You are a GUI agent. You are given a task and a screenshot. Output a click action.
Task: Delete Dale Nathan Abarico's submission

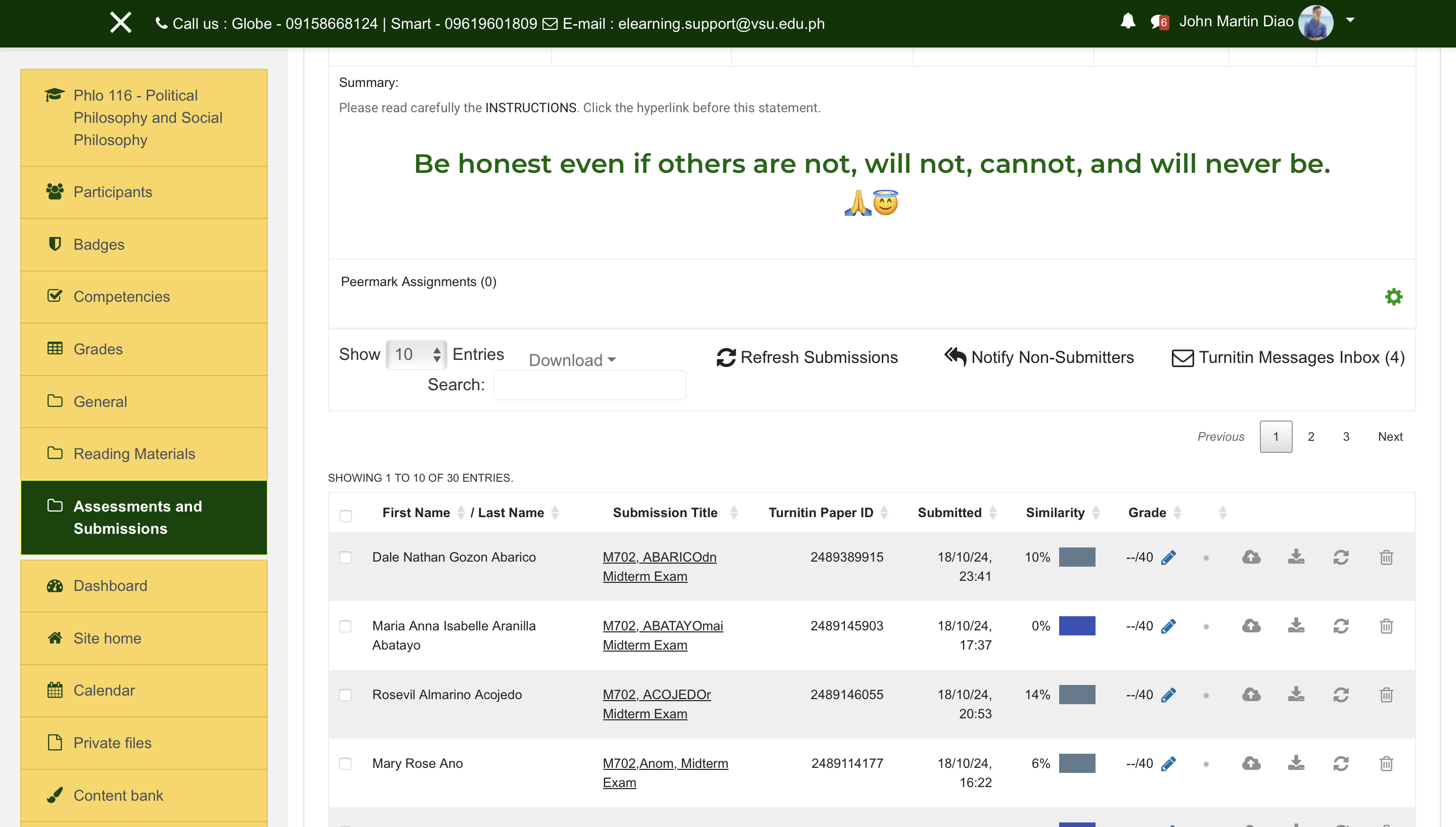pyautogui.click(x=1386, y=558)
